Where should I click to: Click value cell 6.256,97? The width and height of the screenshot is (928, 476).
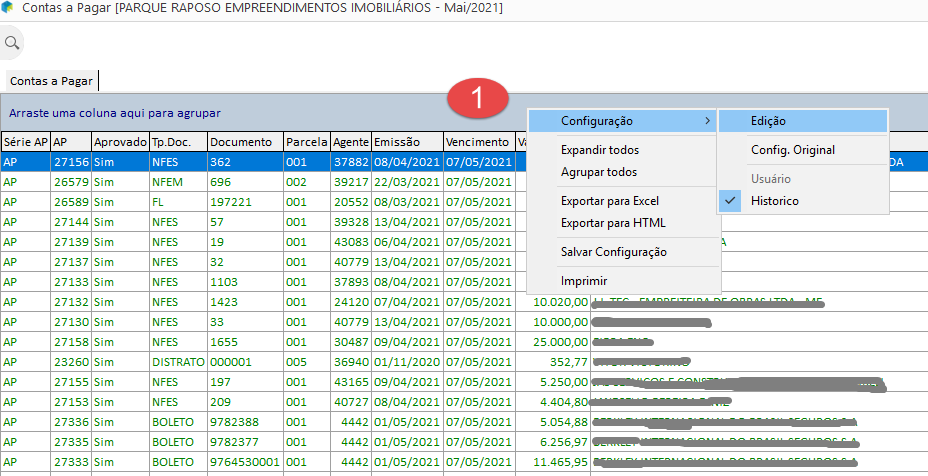tap(553, 442)
